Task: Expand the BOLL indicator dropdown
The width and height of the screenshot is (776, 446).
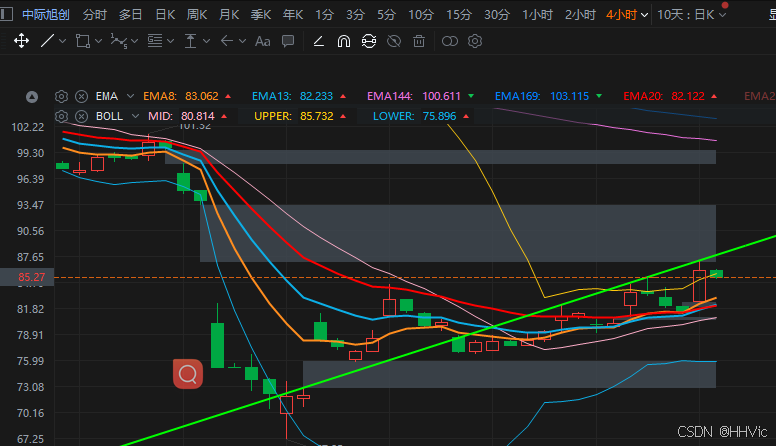Action: click(135, 116)
